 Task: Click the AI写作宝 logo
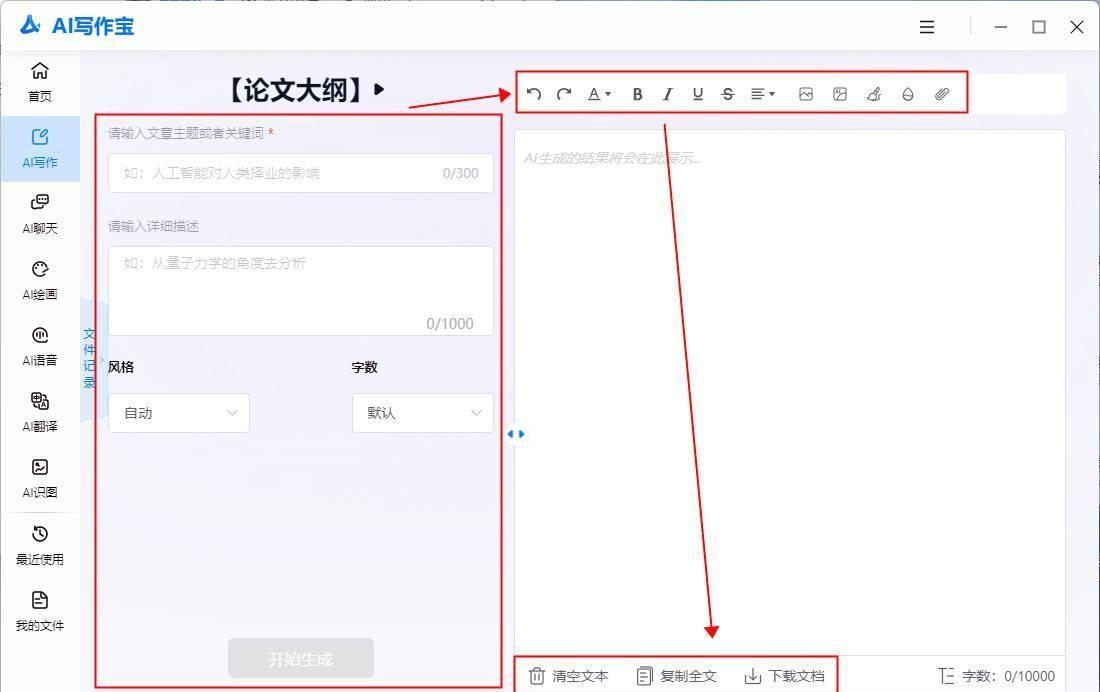76,26
